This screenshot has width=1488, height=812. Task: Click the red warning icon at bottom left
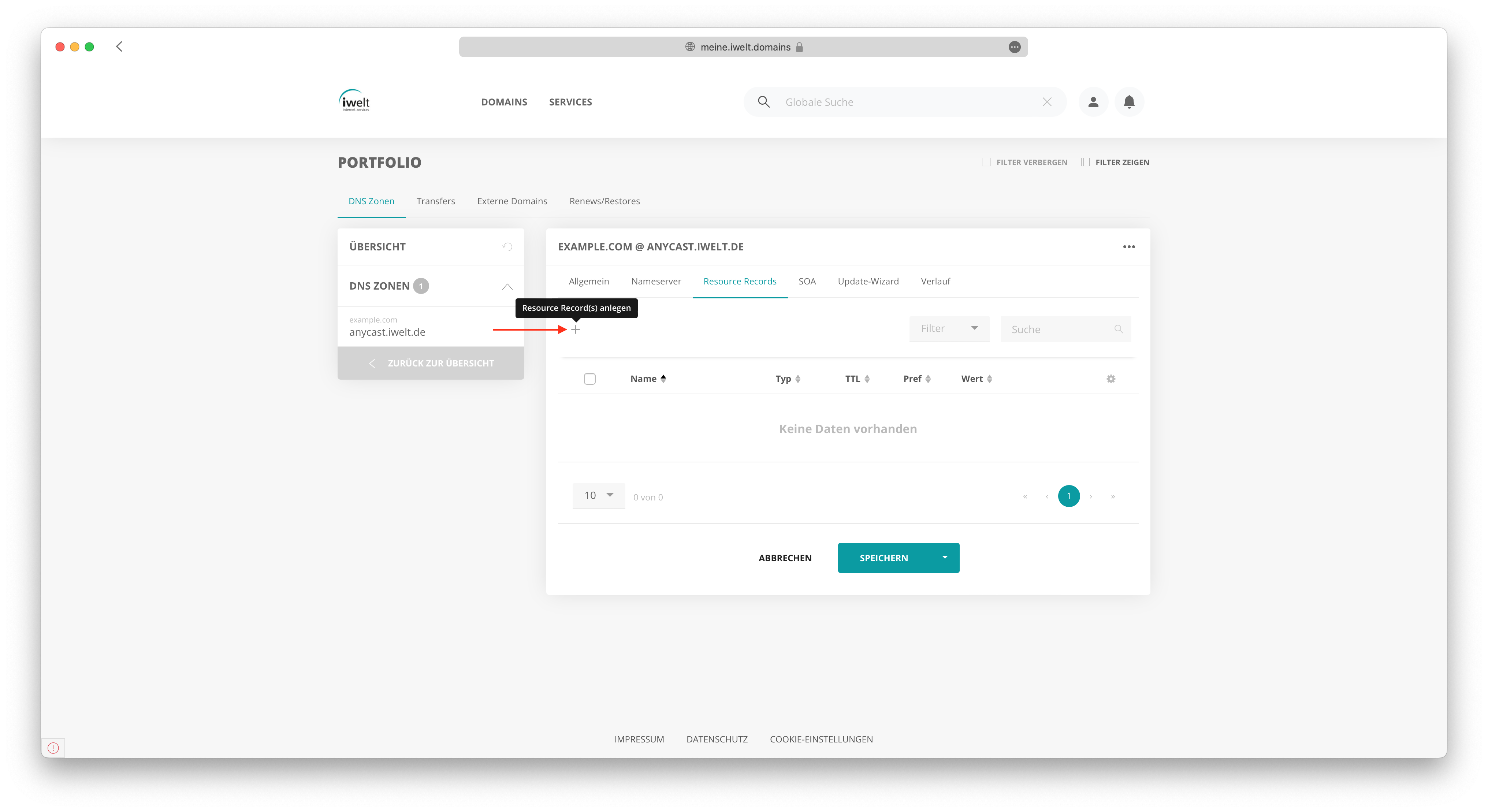53,748
